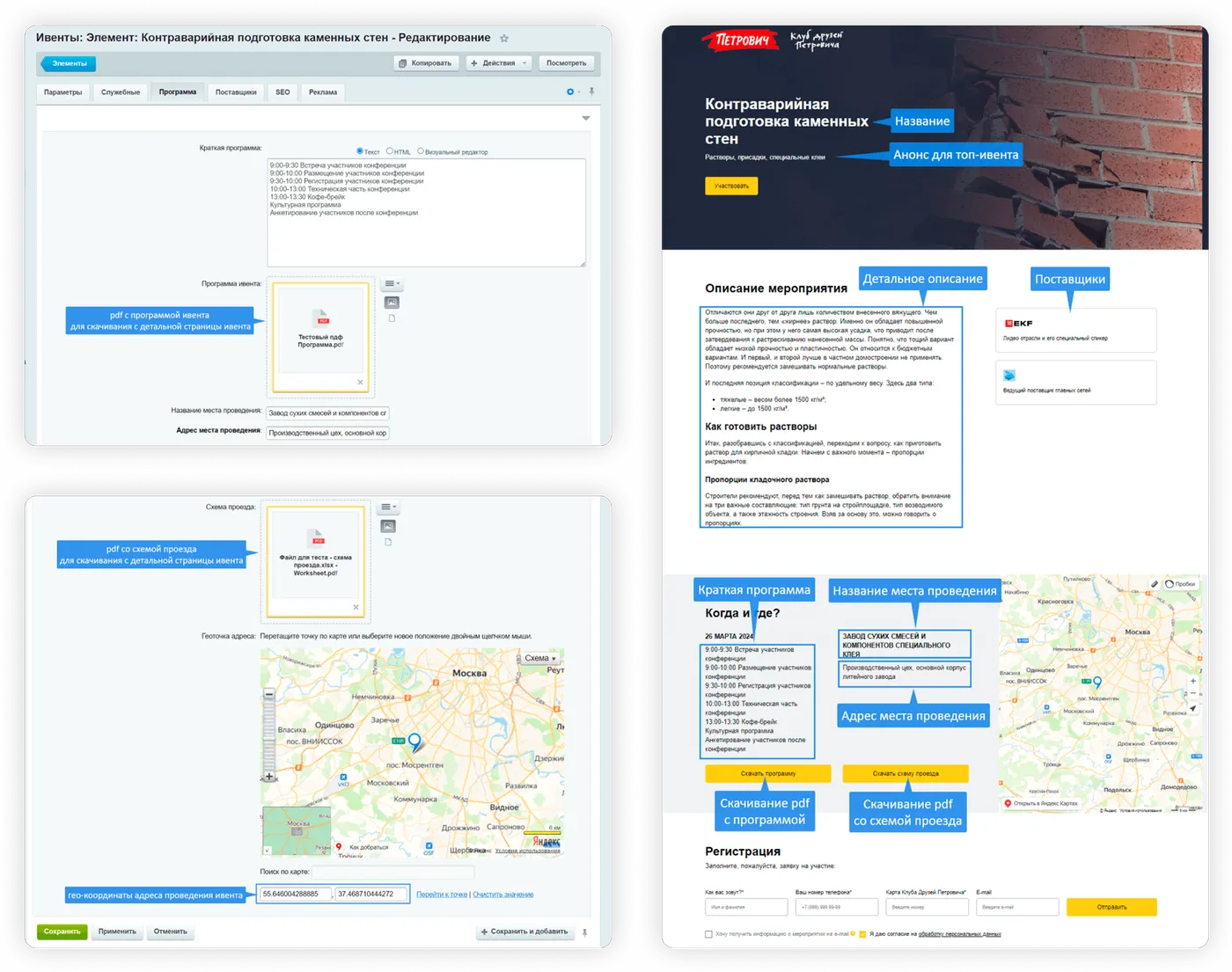The height and width of the screenshot is (972, 1232).
Task: Click the blank file icon under Программа ивента
Action: coord(392,318)
